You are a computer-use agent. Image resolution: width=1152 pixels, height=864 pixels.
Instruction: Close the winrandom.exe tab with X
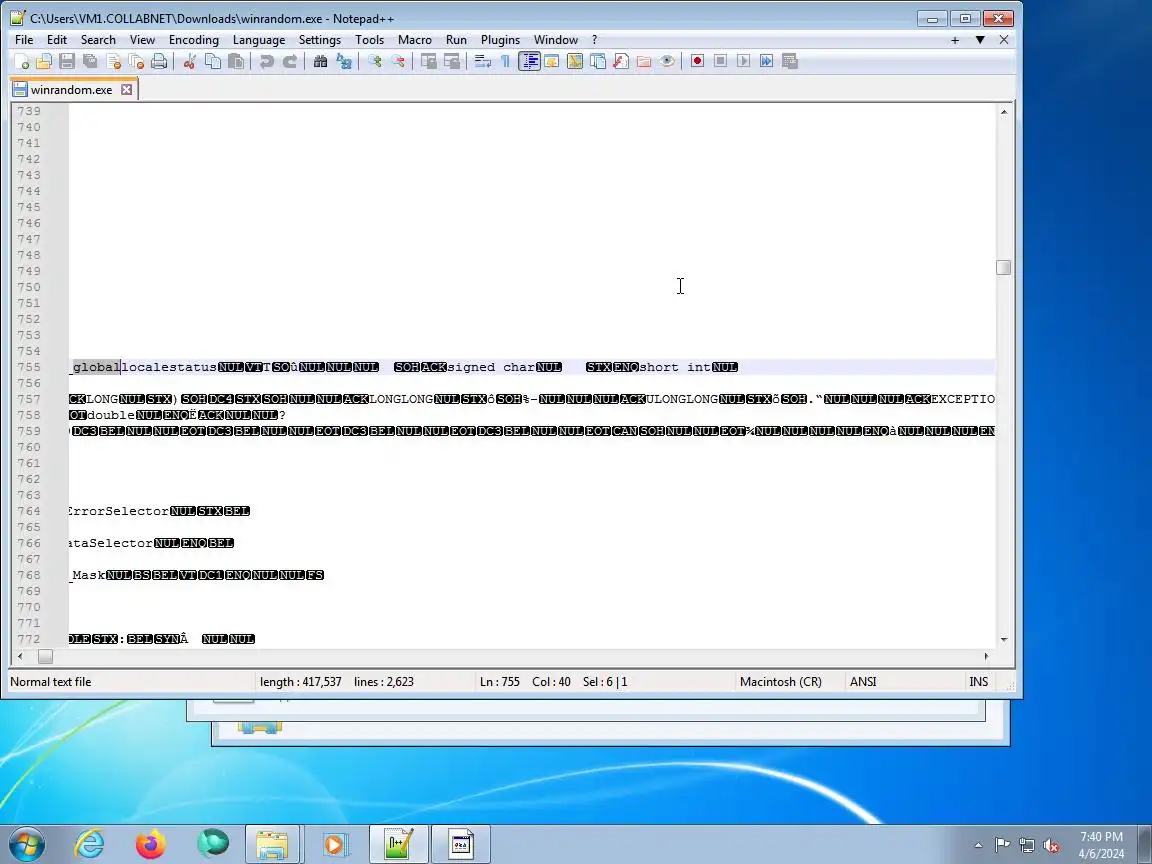click(126, 90)
